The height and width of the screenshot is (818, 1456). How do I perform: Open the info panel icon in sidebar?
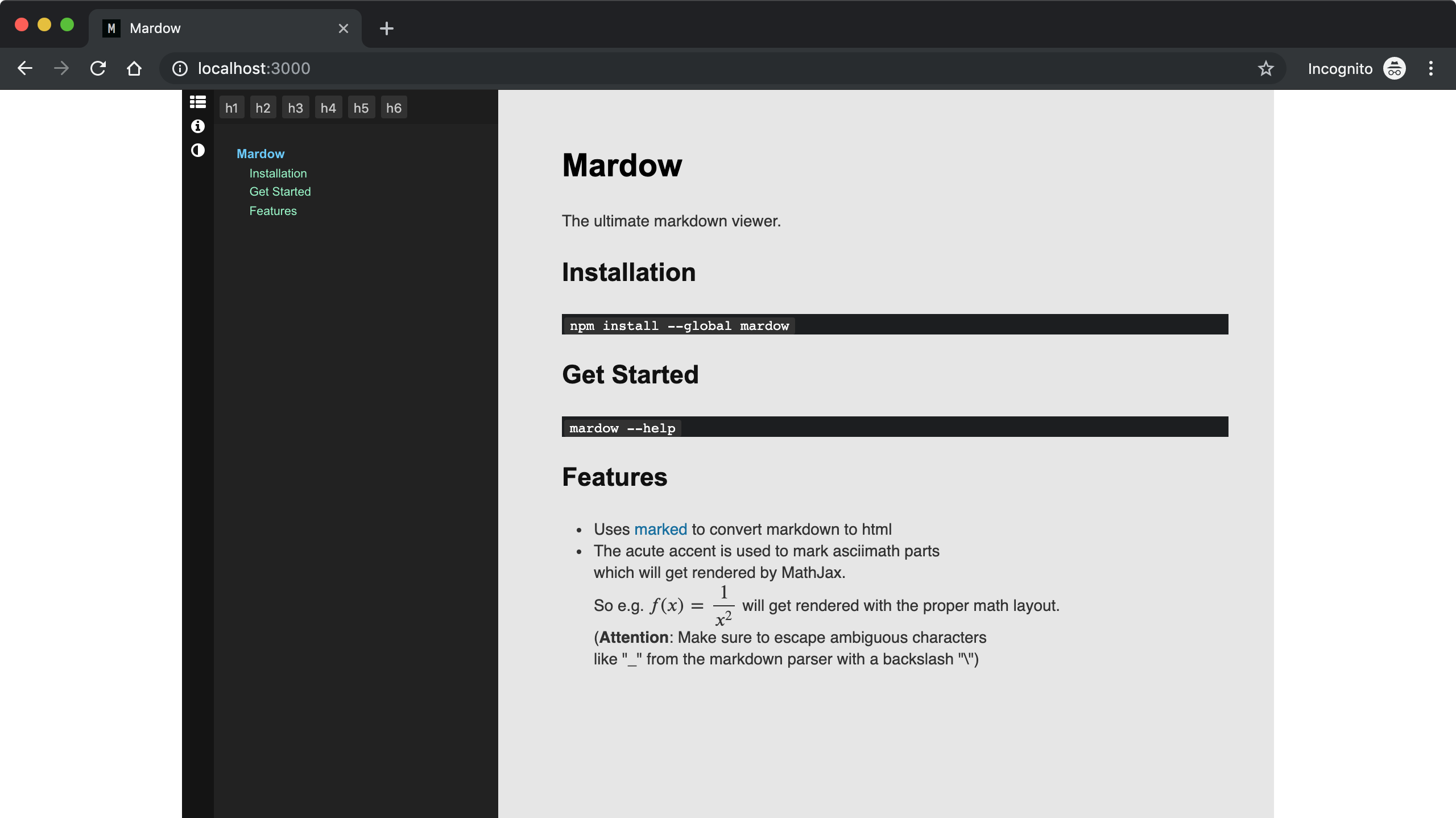197,126
